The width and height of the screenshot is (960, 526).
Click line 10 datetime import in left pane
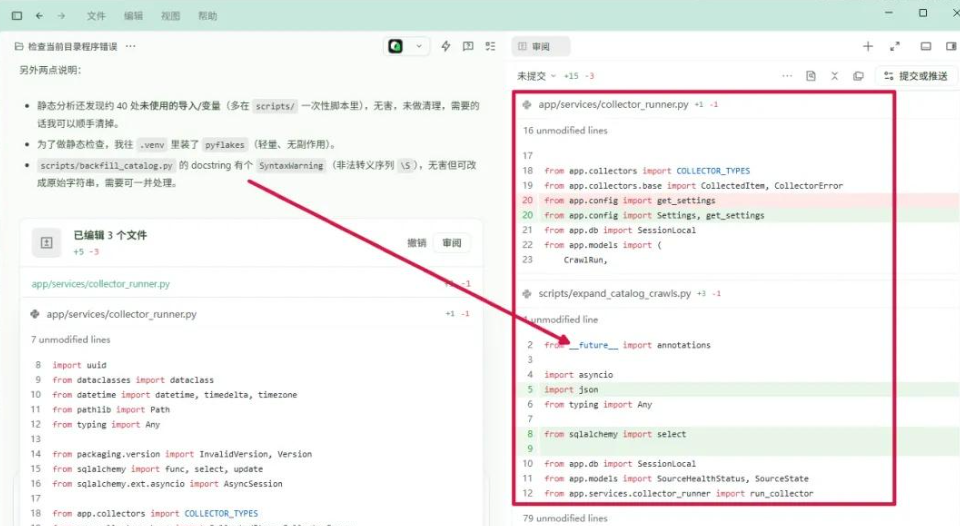(x=174, y=395)
